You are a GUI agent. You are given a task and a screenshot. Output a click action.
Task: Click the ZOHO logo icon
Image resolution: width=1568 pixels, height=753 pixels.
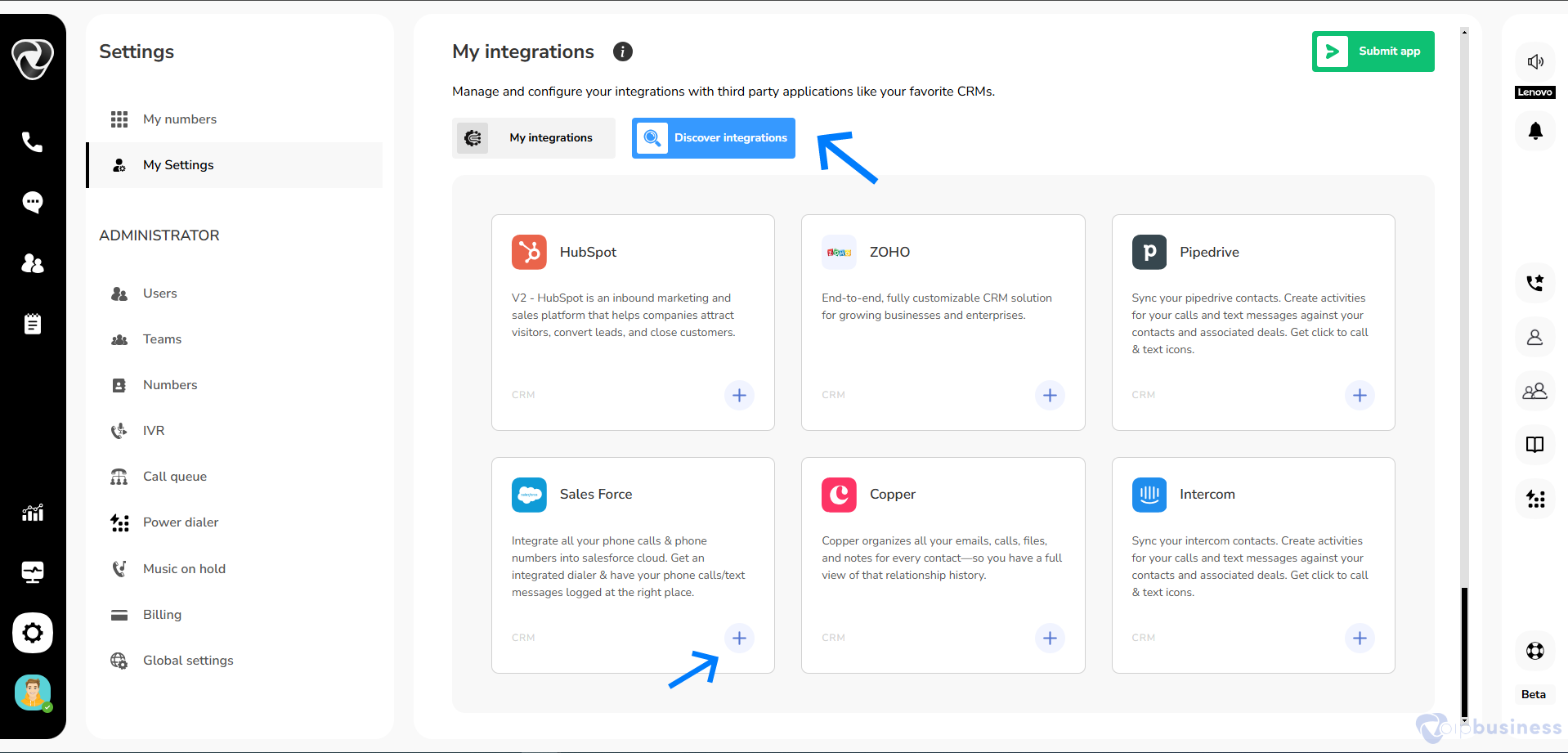click(x=839, y=252)
